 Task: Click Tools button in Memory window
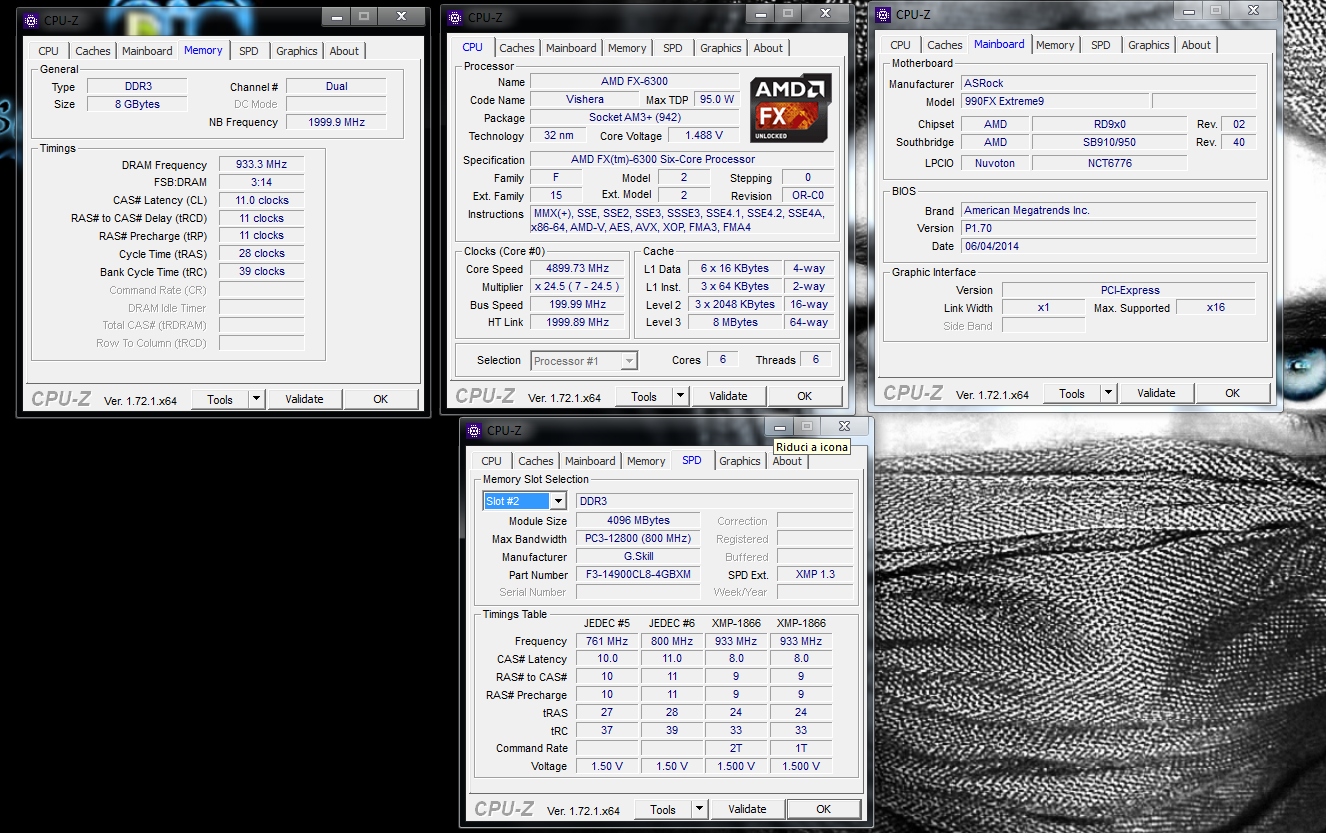coord(220,399)
